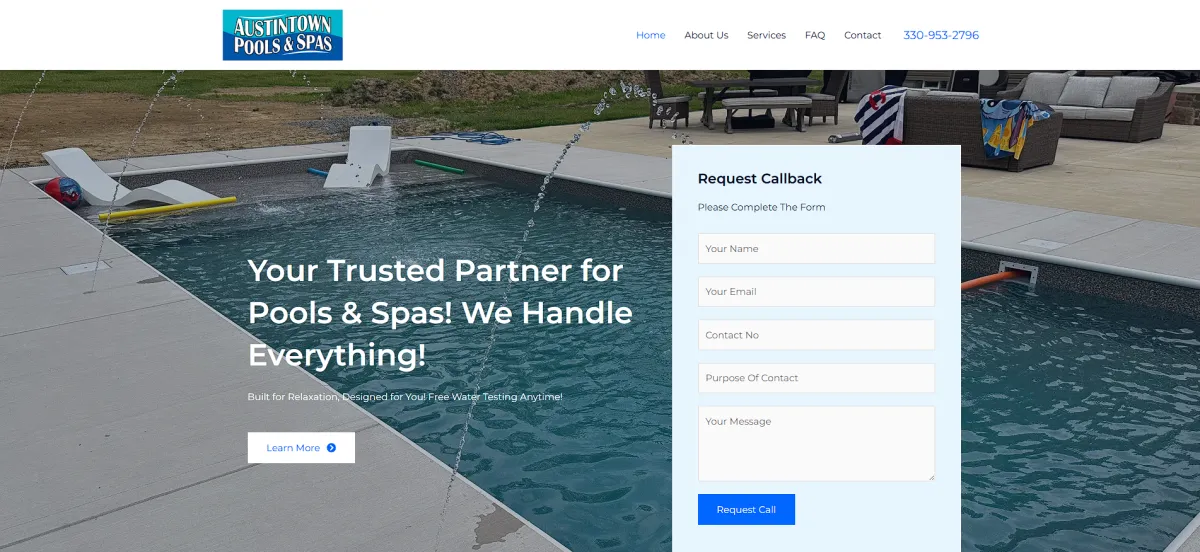The width and height of the screenshot is (1200, 552).
Task: Submit with the Request Call button
Action: [x=746, y=509]
